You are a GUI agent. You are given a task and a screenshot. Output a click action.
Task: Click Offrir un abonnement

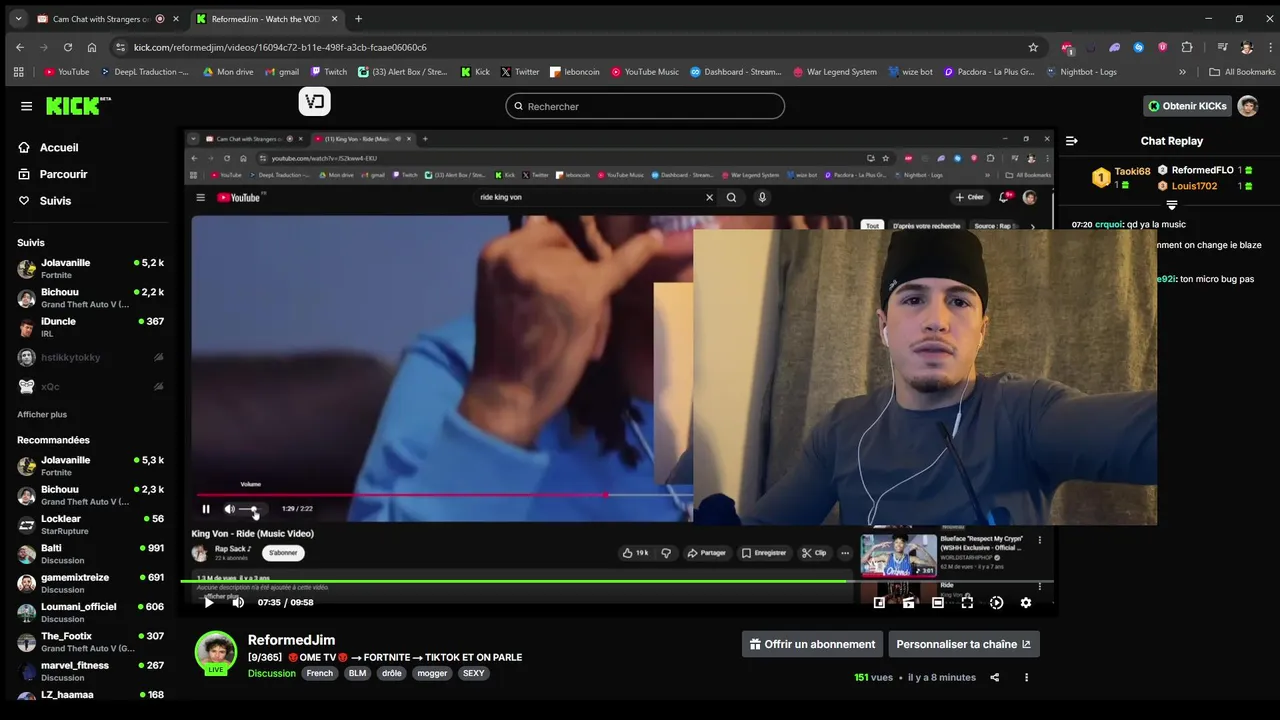pos(812,644)
